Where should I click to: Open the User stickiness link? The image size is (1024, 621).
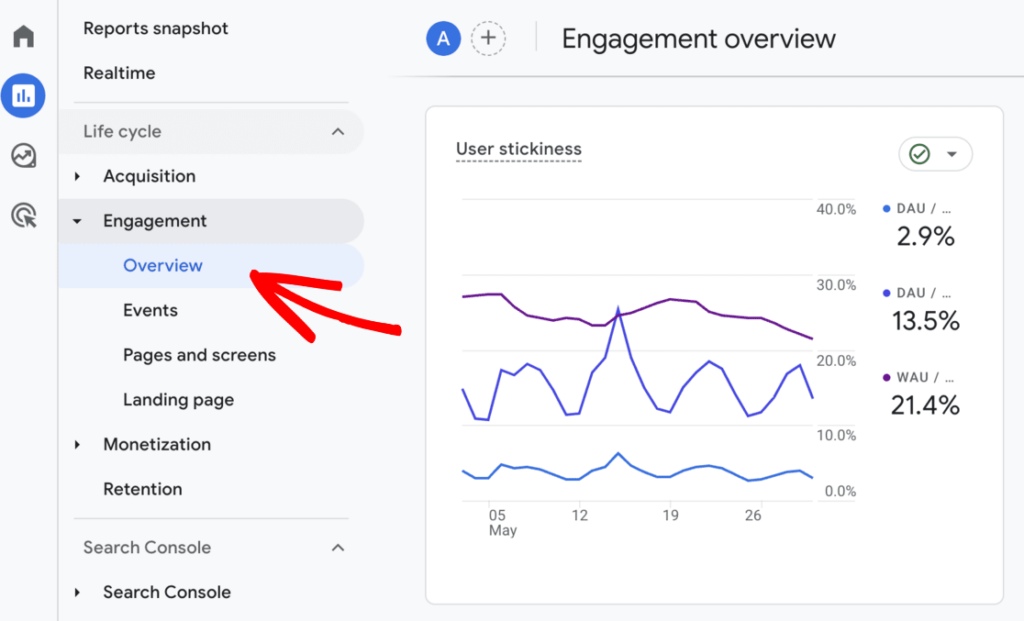[518, 148]
